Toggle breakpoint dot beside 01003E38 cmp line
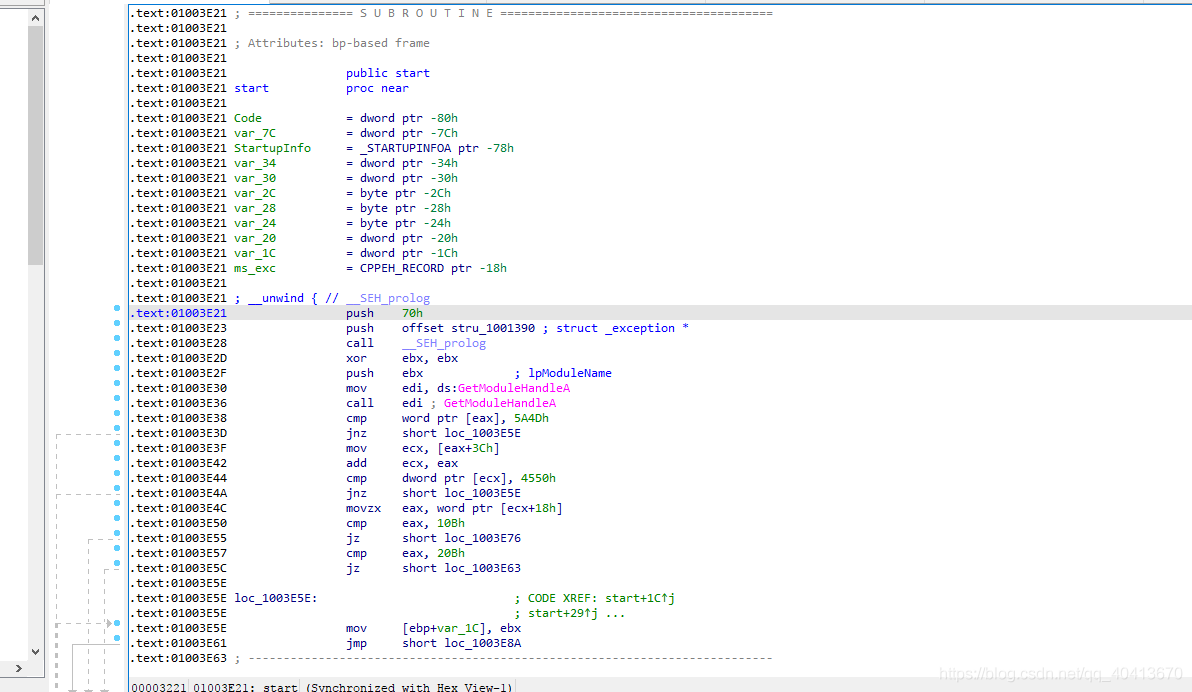 click(117, 413)
